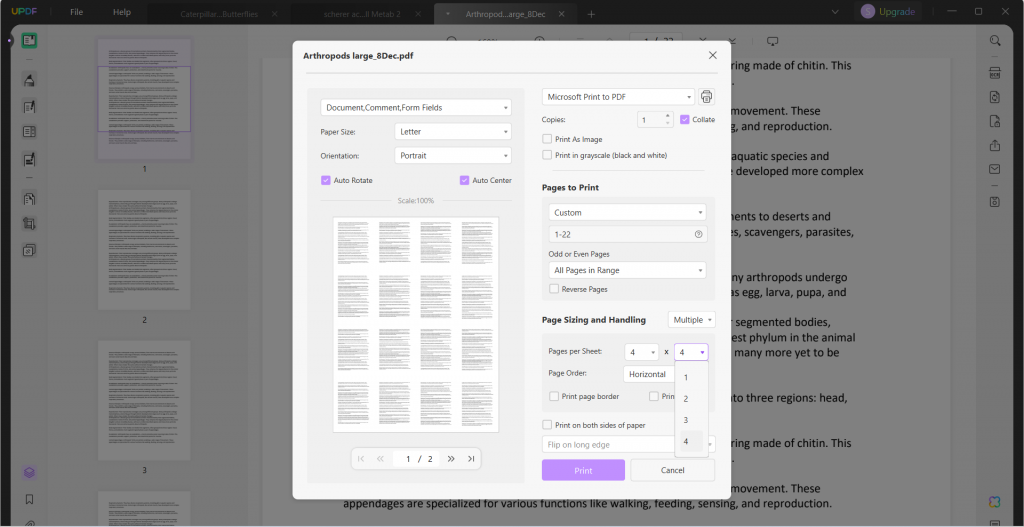The width and height of the screenshot is (1024, 527).
Task: Open a new tab with the plus button
Action: [x=591, y=14]
